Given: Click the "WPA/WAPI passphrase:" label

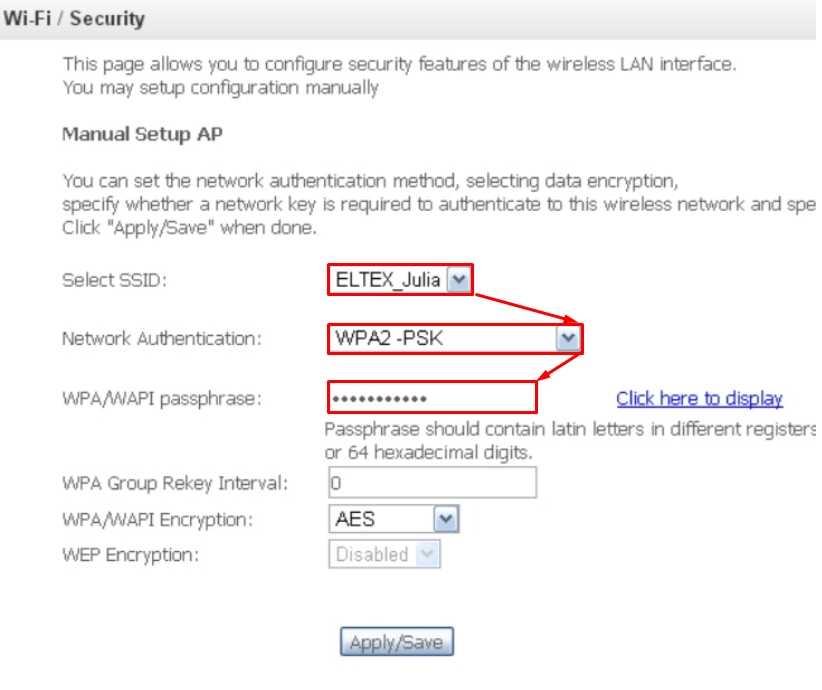Looking at the screenshot, I should (161, 399).
